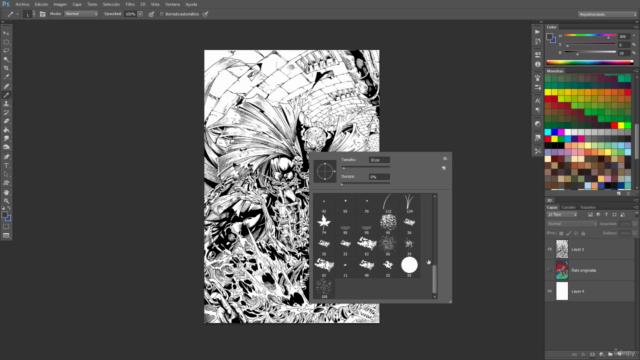Open the brush panel toggle icon in options bar
Image resolution: width=640 pixels, height=360 pixels.
42,14
